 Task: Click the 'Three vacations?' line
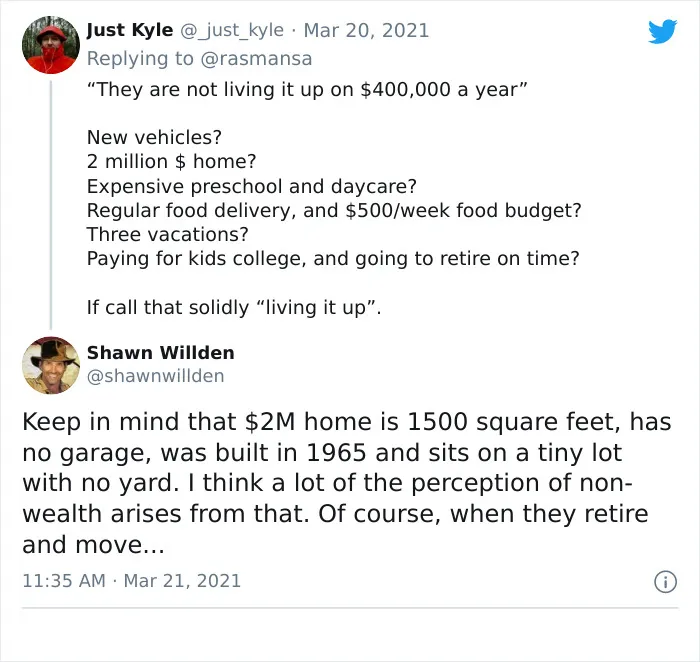click(x=167, y=234)
